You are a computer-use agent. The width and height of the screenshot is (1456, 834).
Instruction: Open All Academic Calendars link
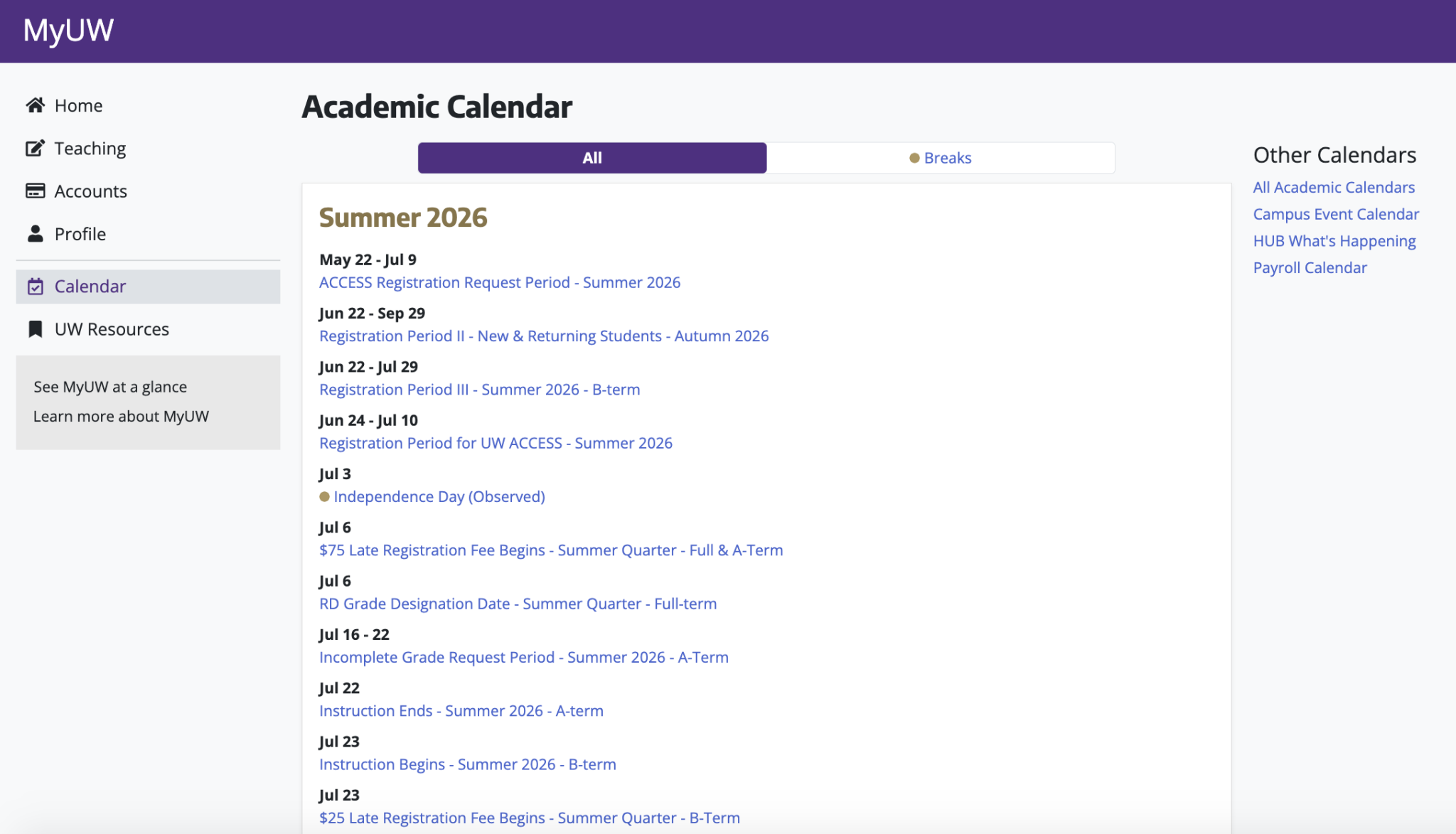(x=1334, y=188)
